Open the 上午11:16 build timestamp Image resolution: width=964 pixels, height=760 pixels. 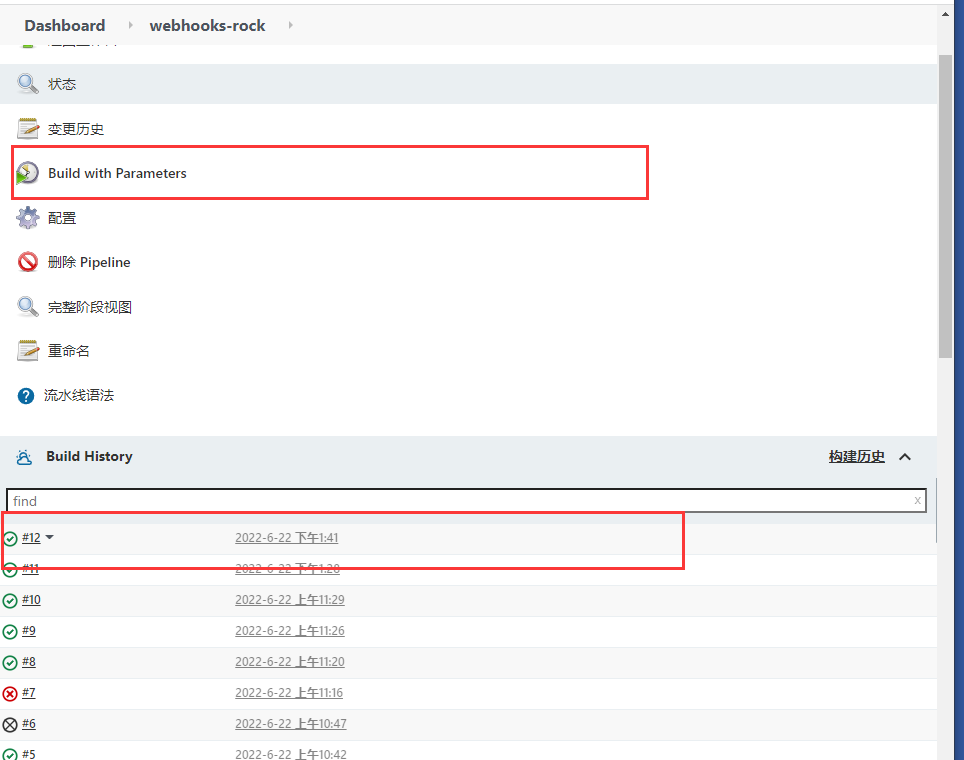tap(289, 693)
